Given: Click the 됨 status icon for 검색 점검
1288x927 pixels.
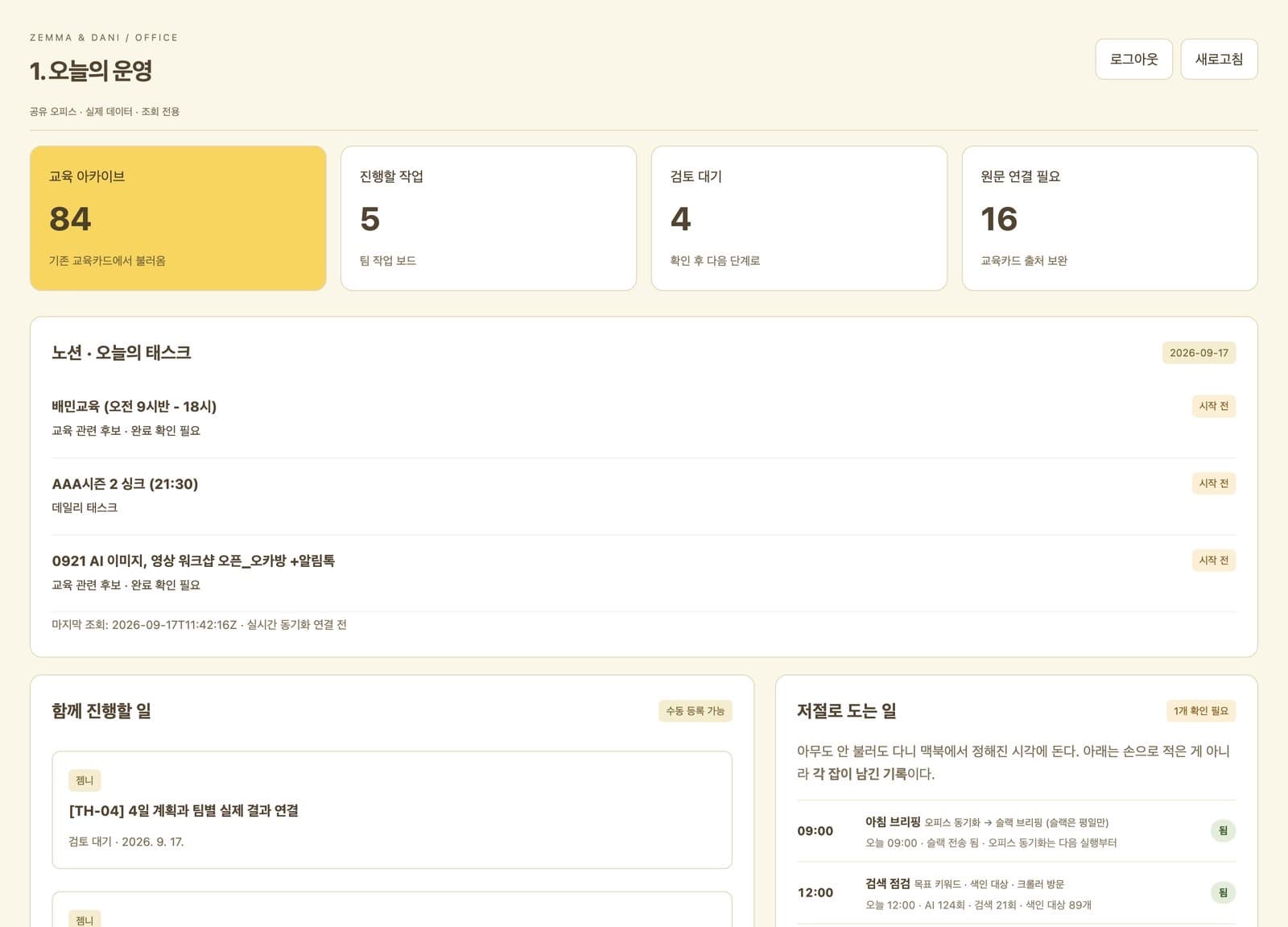Looking at the screenshot, I should [1223, 892].
